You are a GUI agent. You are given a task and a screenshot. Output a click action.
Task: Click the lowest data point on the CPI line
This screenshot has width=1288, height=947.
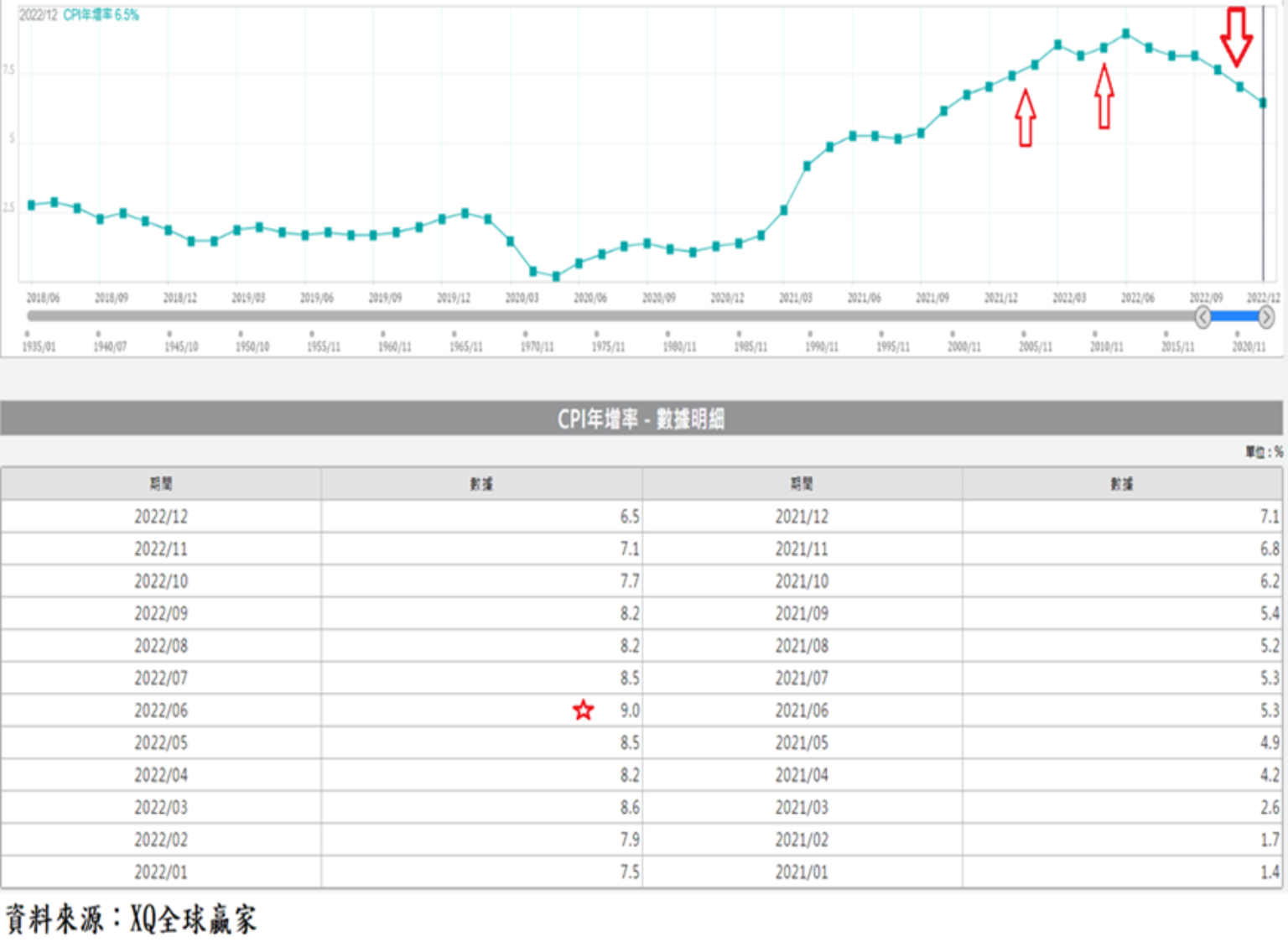point(556,276)
